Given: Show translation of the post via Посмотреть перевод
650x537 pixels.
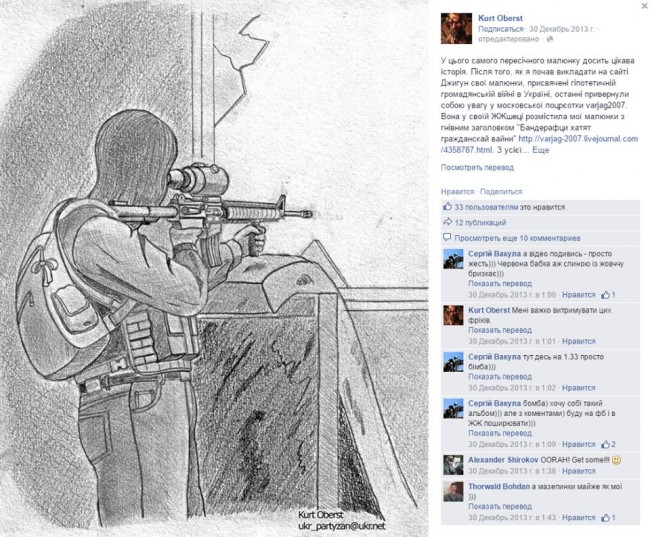Looking at the screenshot, I should click(x=477, y=168).
